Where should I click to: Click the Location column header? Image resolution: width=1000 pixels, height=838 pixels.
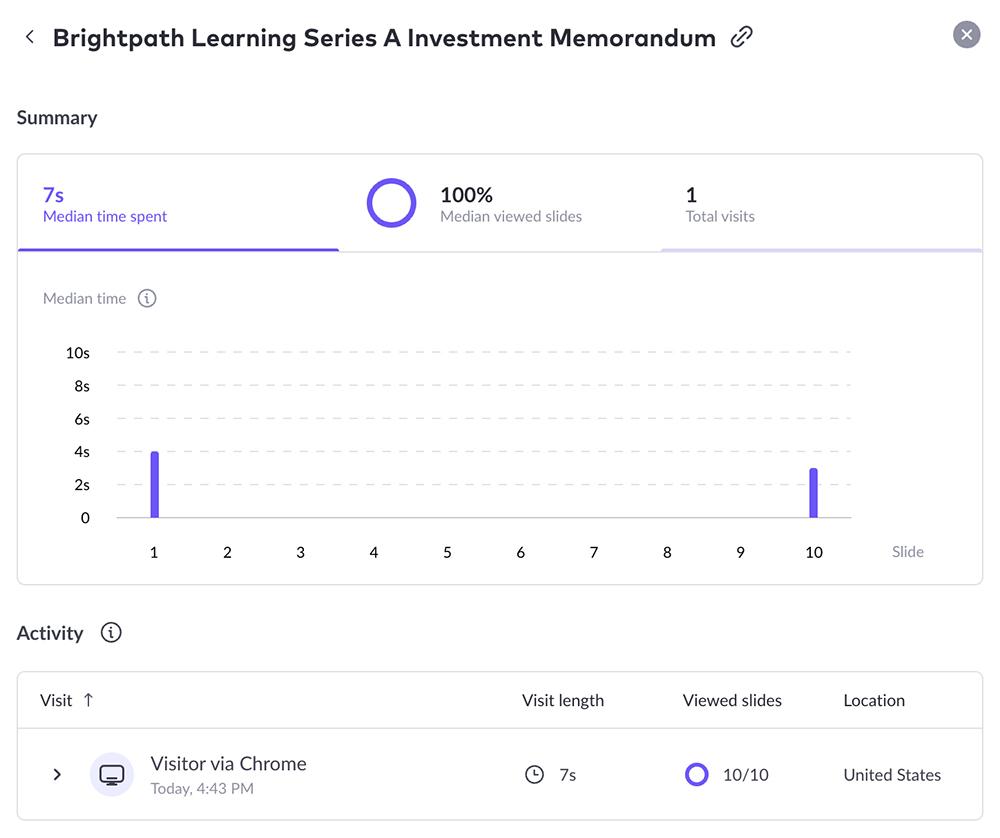point(874,700)
